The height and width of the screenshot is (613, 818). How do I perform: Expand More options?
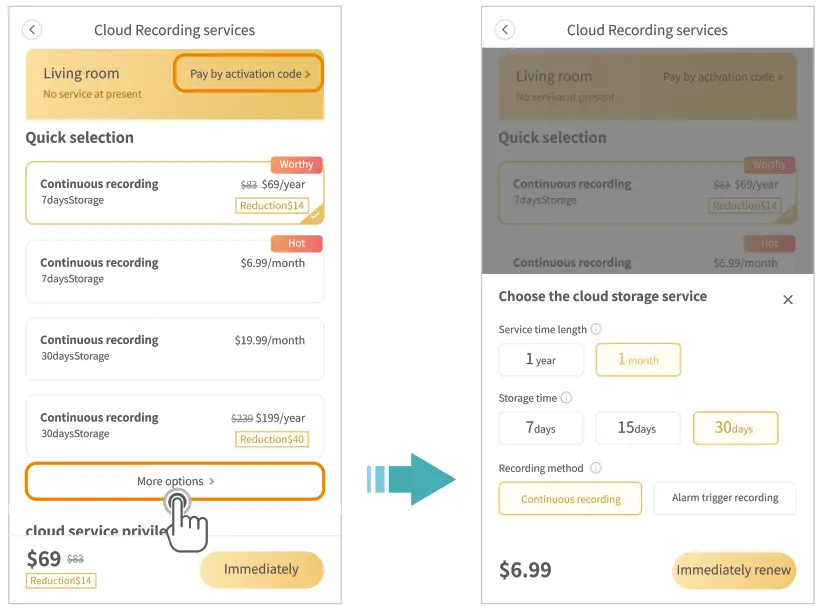click(x=175, y=481)
